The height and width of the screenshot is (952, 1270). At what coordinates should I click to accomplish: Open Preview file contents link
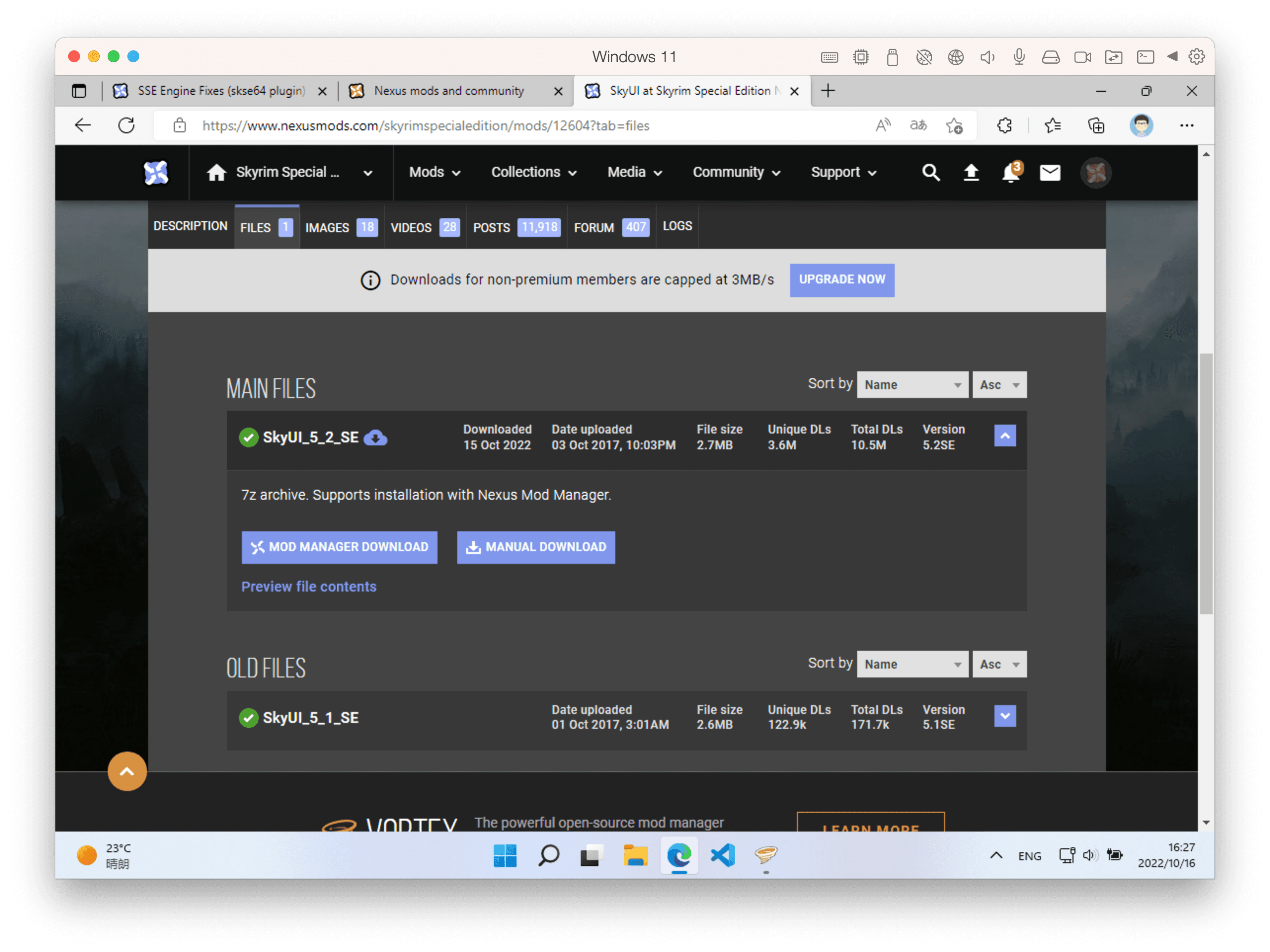point(309,586)
